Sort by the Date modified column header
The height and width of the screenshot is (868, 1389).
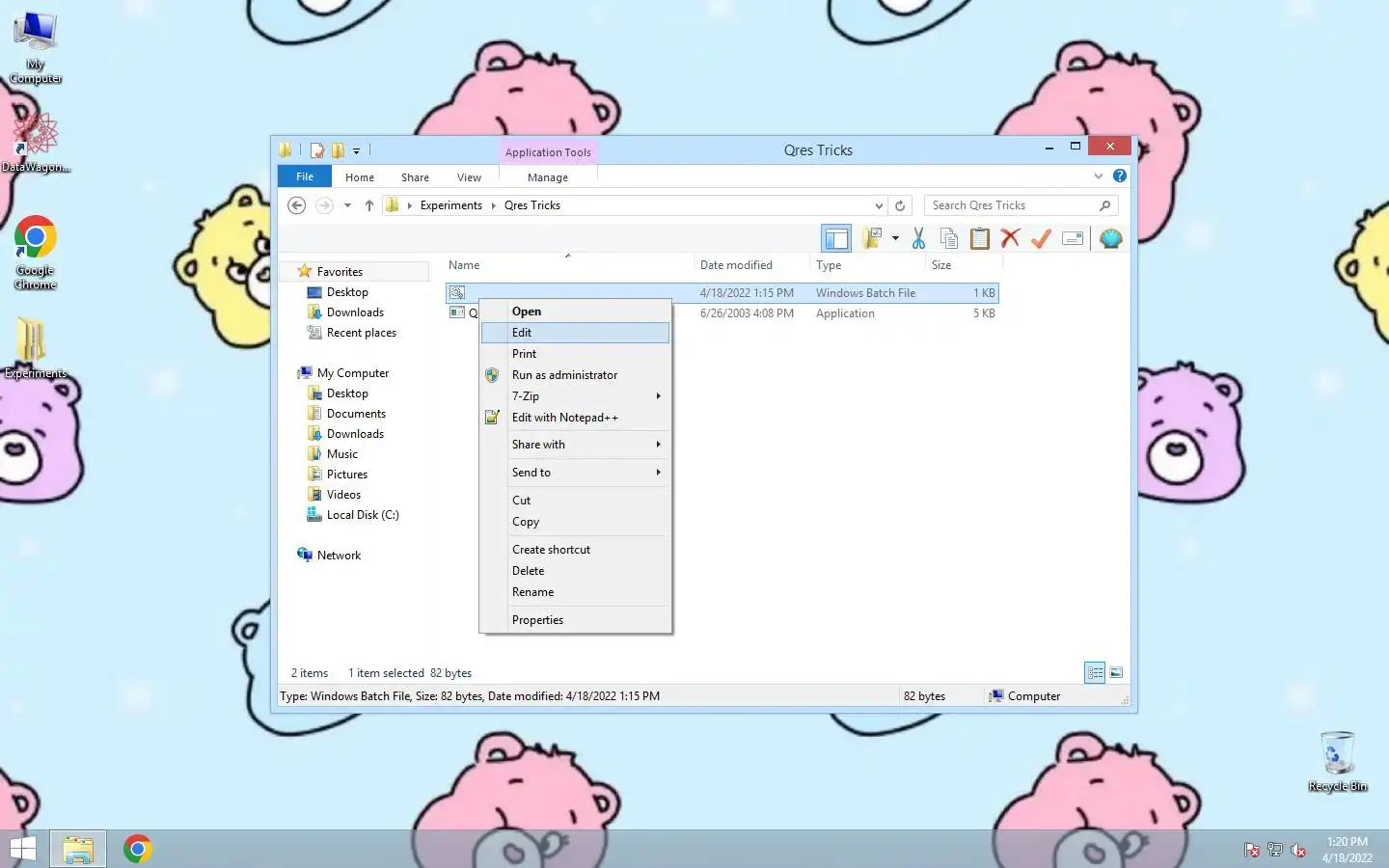750,265
